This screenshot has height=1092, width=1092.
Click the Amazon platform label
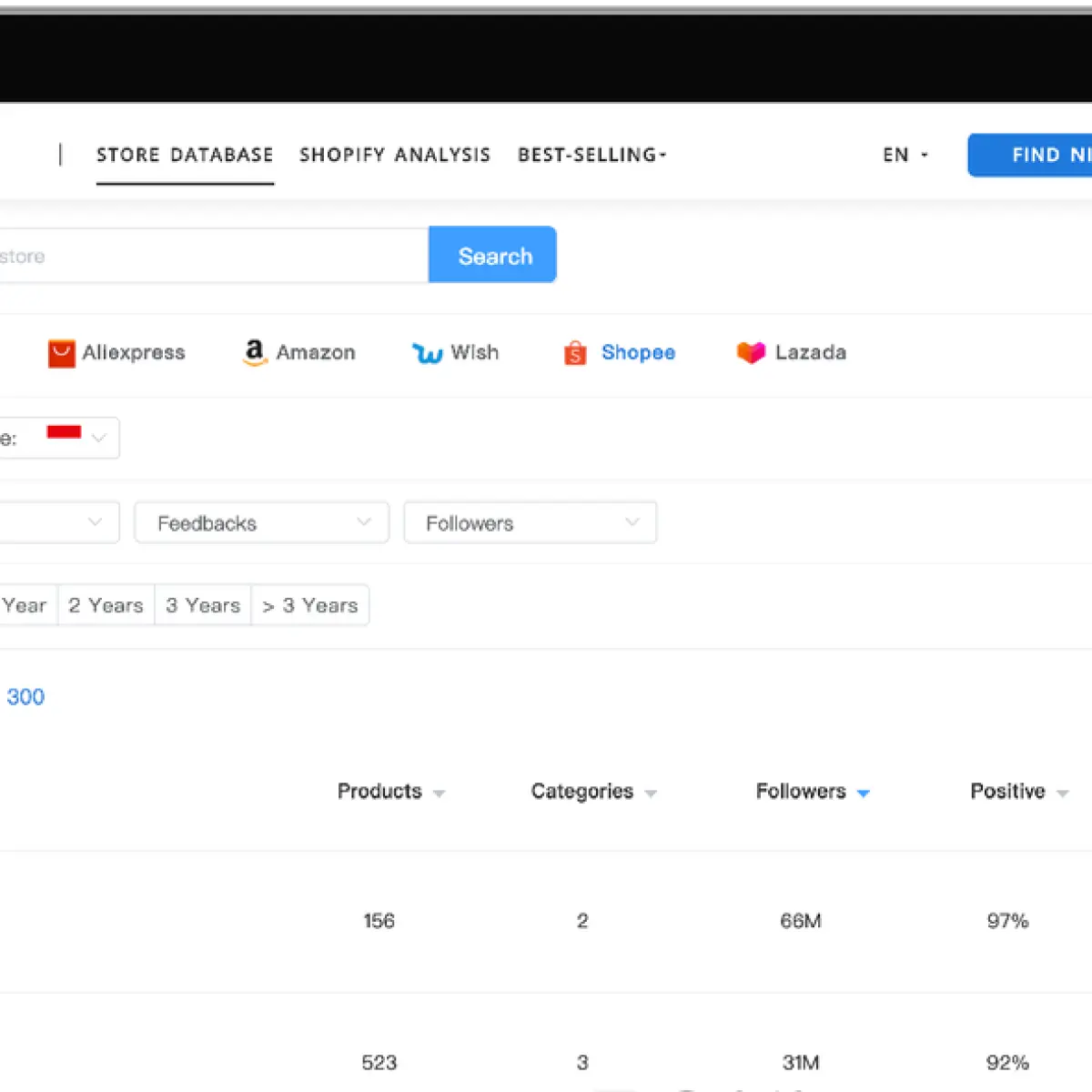316,352
